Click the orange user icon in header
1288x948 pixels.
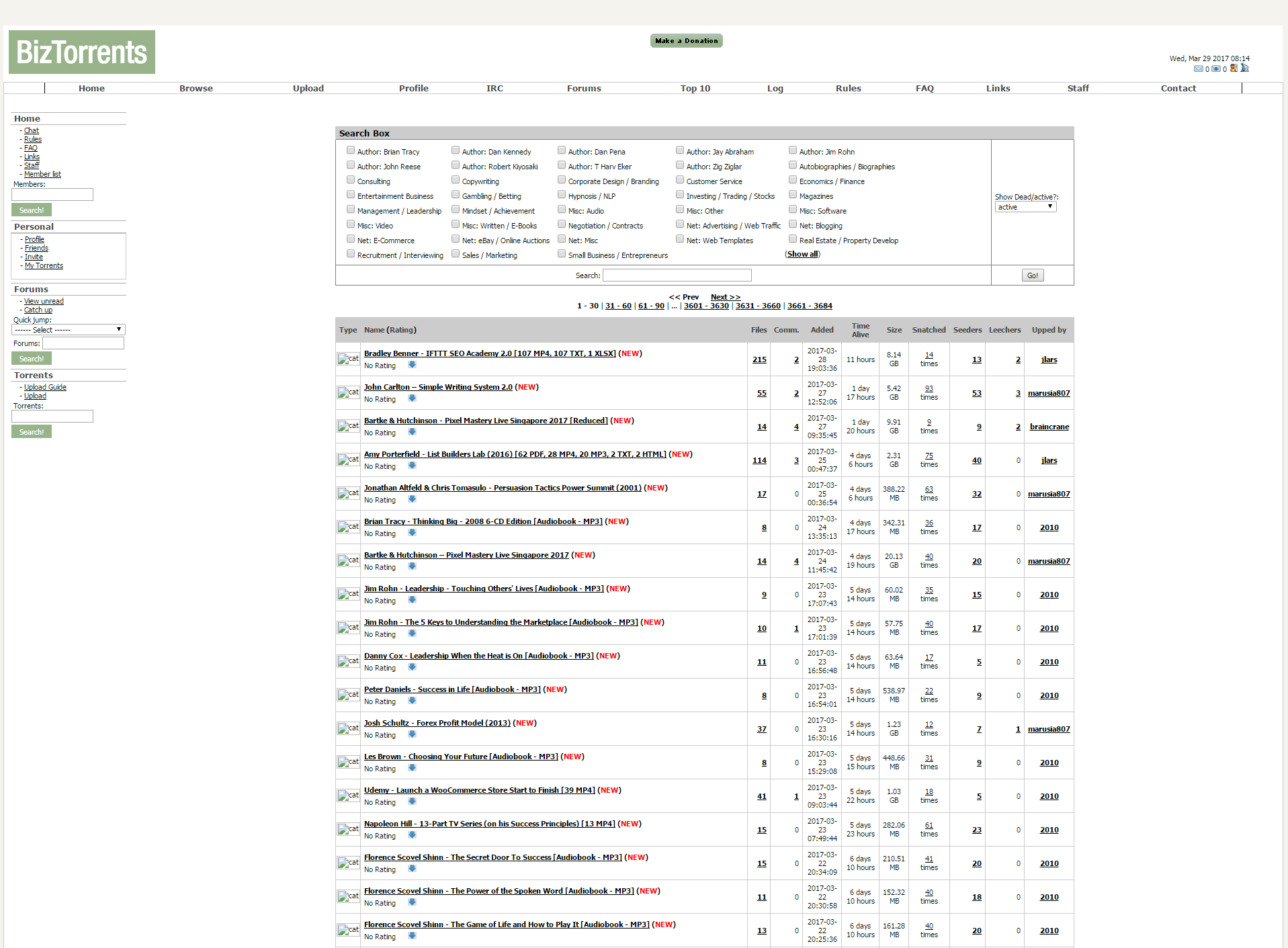[1234, 68]
